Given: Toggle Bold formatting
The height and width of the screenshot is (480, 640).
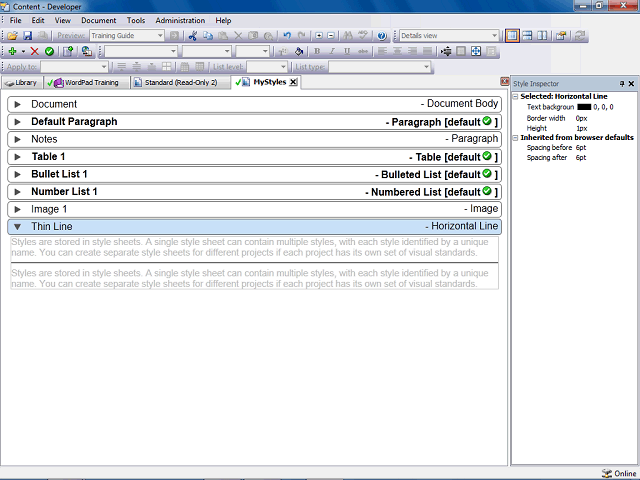Looking at the screenshot, I should pyautogui.click(x=317, y=51).
